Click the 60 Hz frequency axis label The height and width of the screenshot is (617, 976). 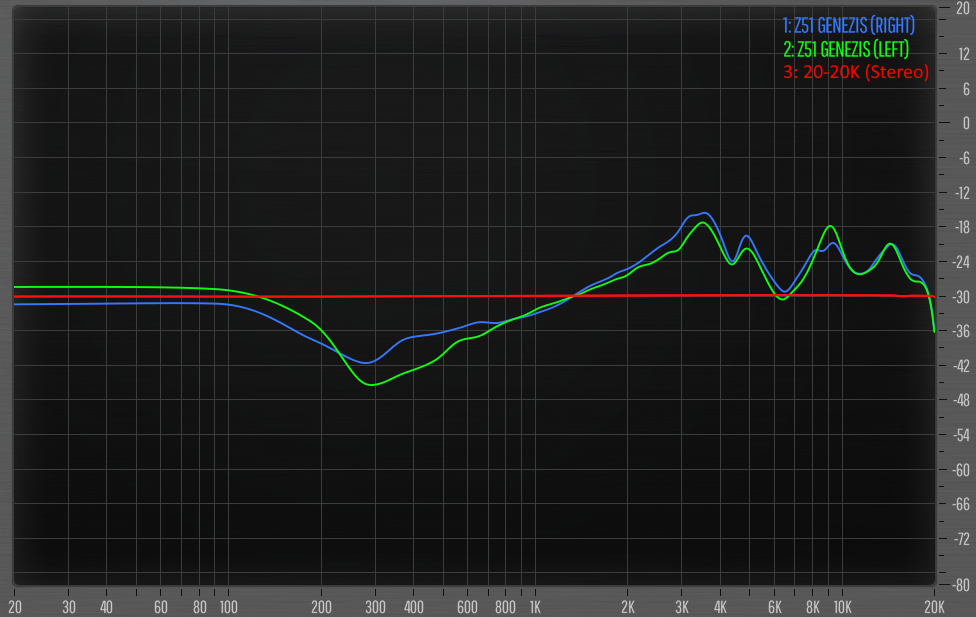tap(161, 607)
